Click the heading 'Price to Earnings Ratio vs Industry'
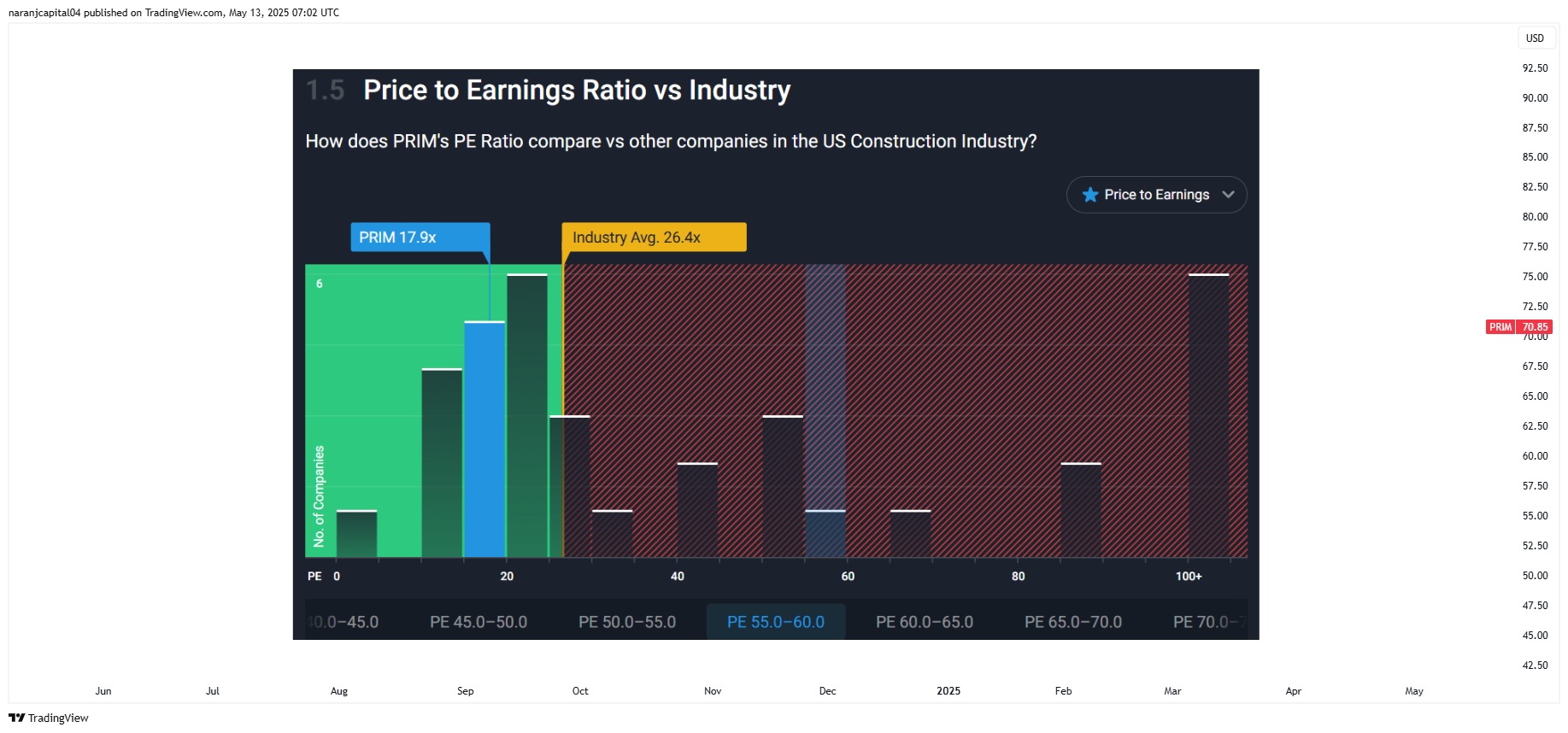The height and width of the screenshot is (733, 1568). (577, 90)
